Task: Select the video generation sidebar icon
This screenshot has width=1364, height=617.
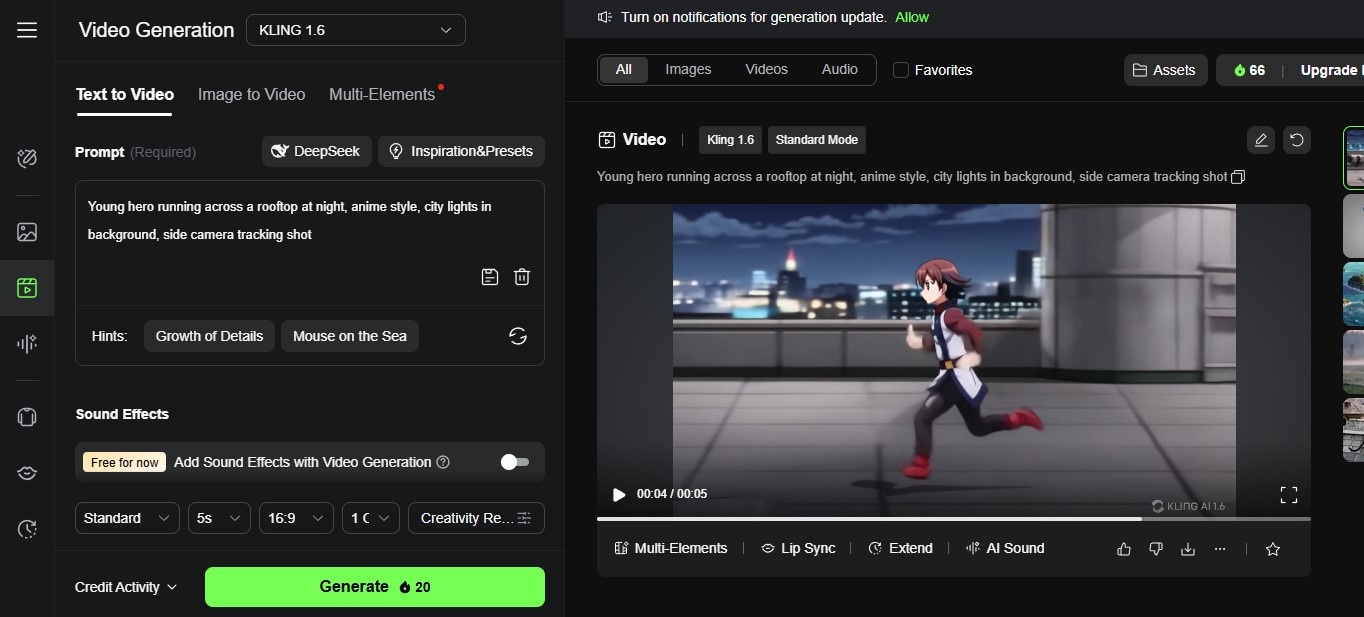Action: [27, 288]
